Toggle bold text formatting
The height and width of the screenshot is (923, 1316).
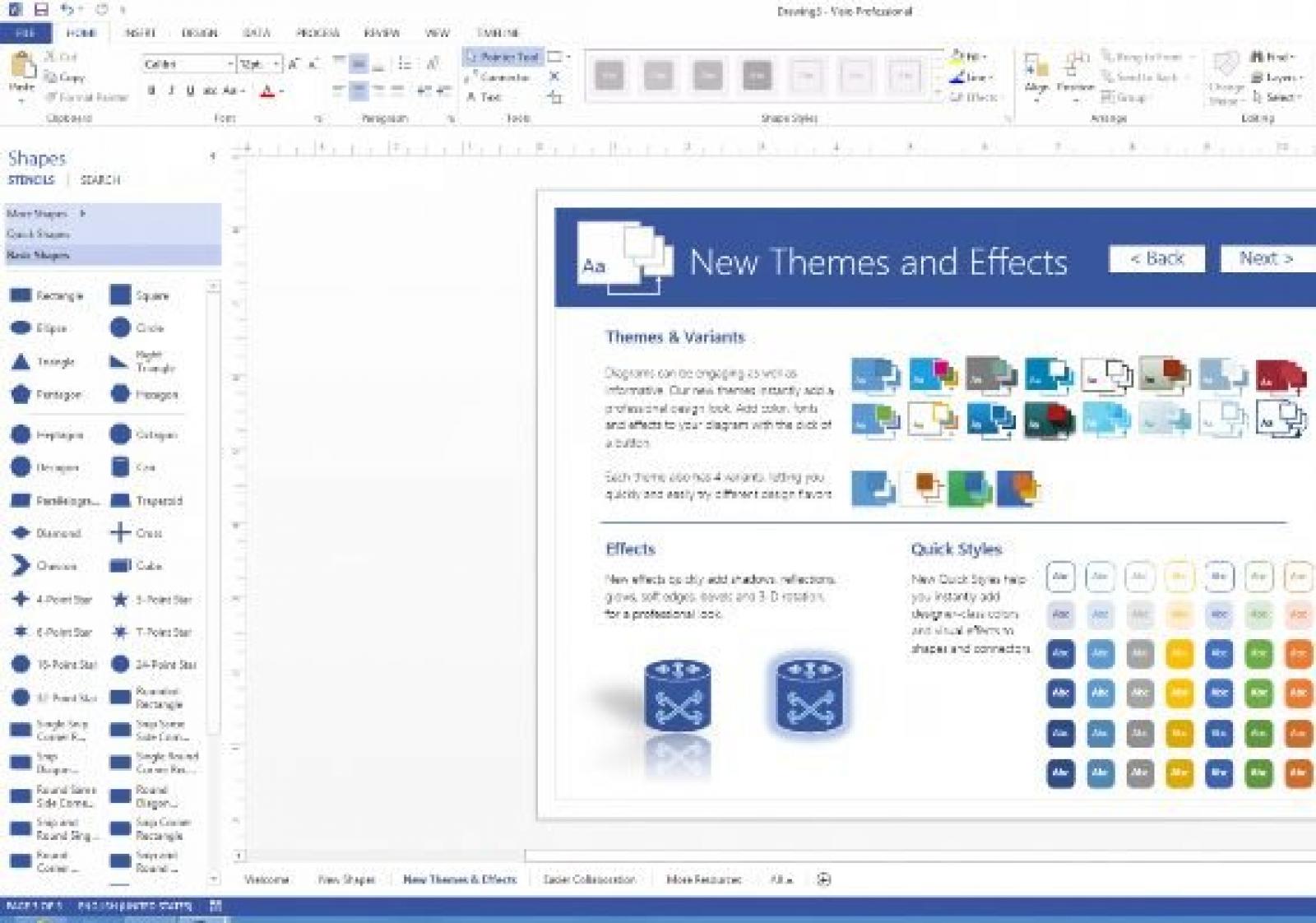coord(151,90)
